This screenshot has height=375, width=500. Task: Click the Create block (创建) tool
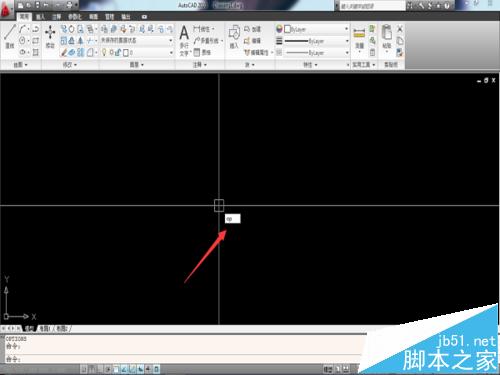pyautogui.click(x=253, y=29)
